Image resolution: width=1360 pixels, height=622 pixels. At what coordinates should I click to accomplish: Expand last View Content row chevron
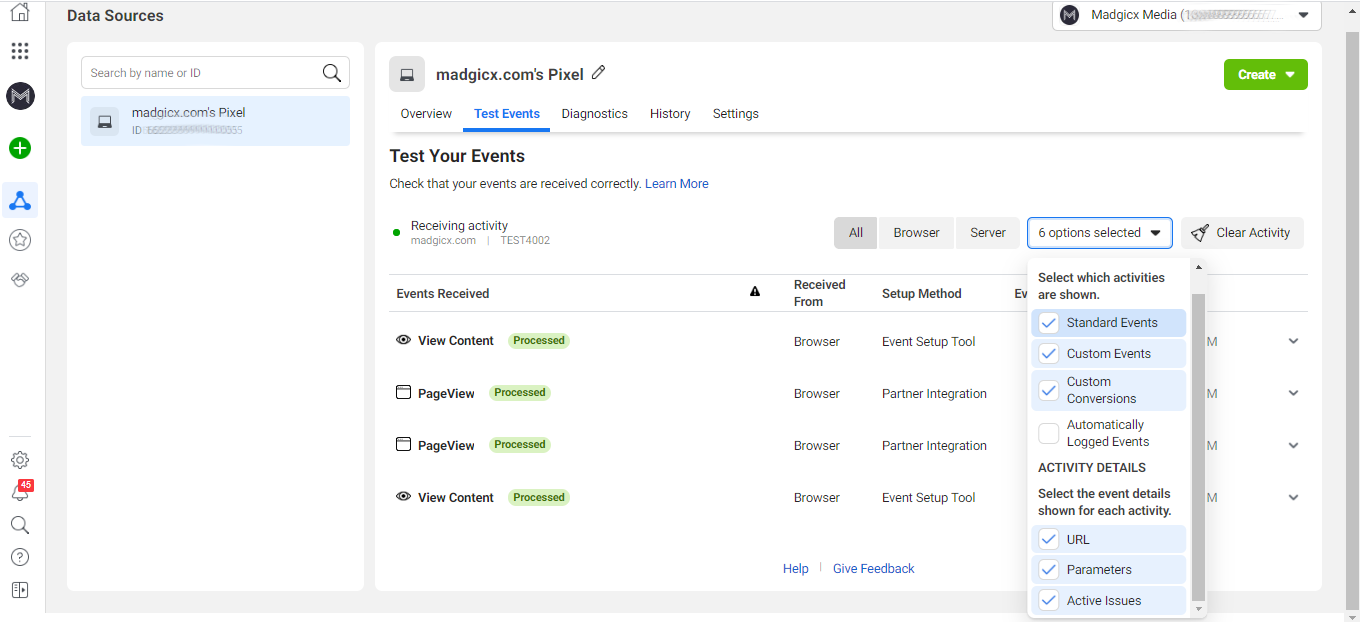[1293, 497]
